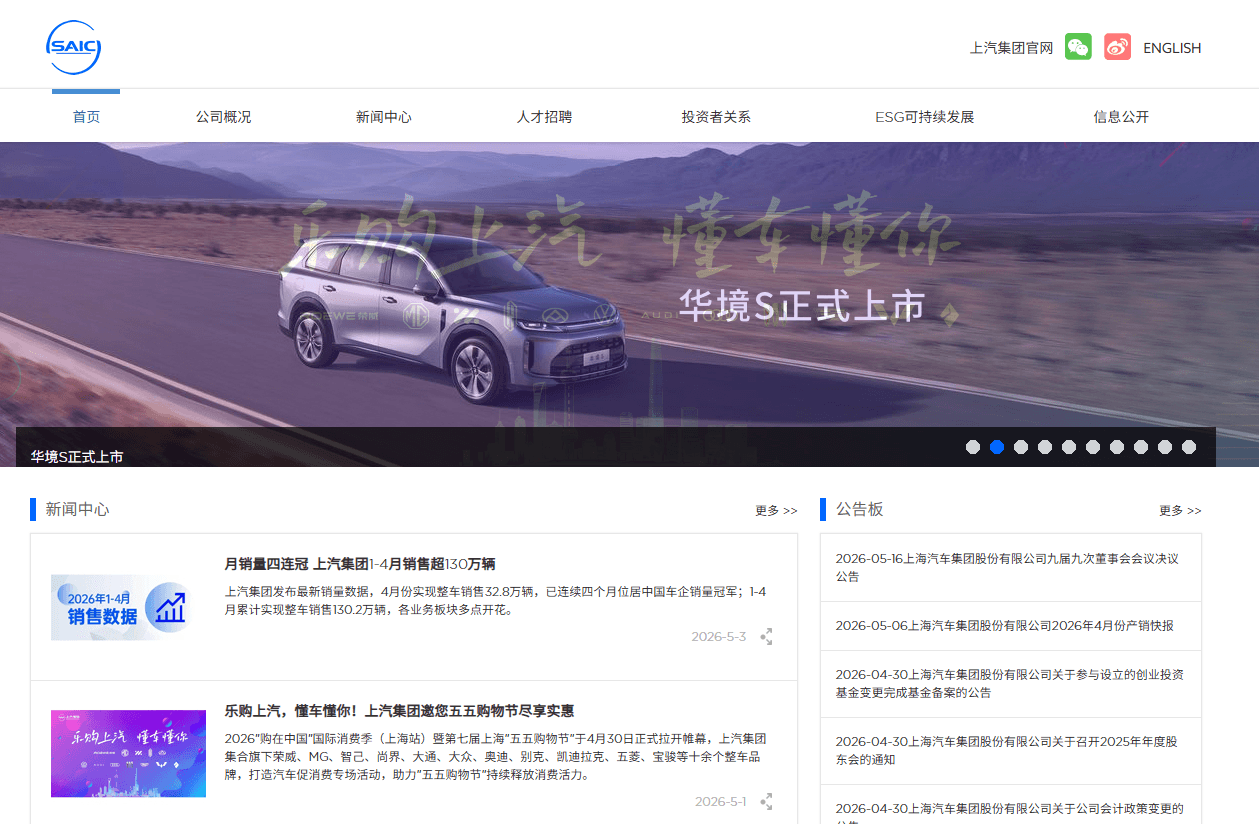This screenshot has width=1259, height=824.
Task: Select the fourth carousel dot
Action: [x=1045, y=447]
